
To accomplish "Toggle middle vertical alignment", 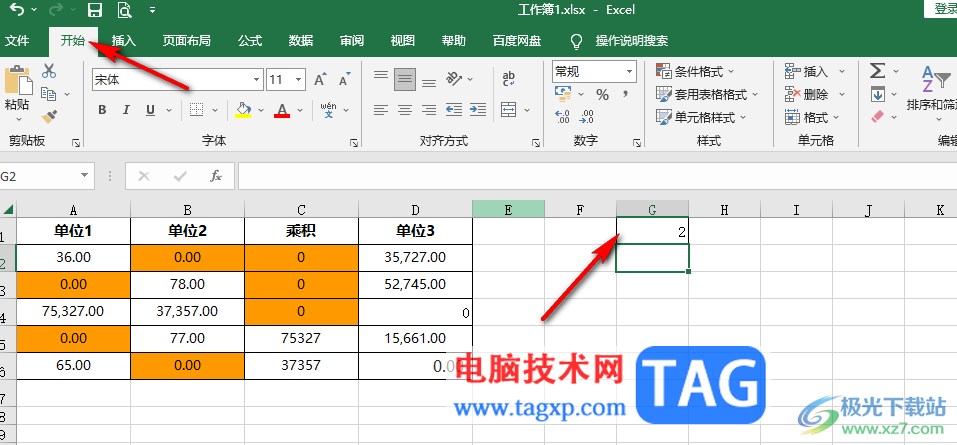I will tap(405, 79).
